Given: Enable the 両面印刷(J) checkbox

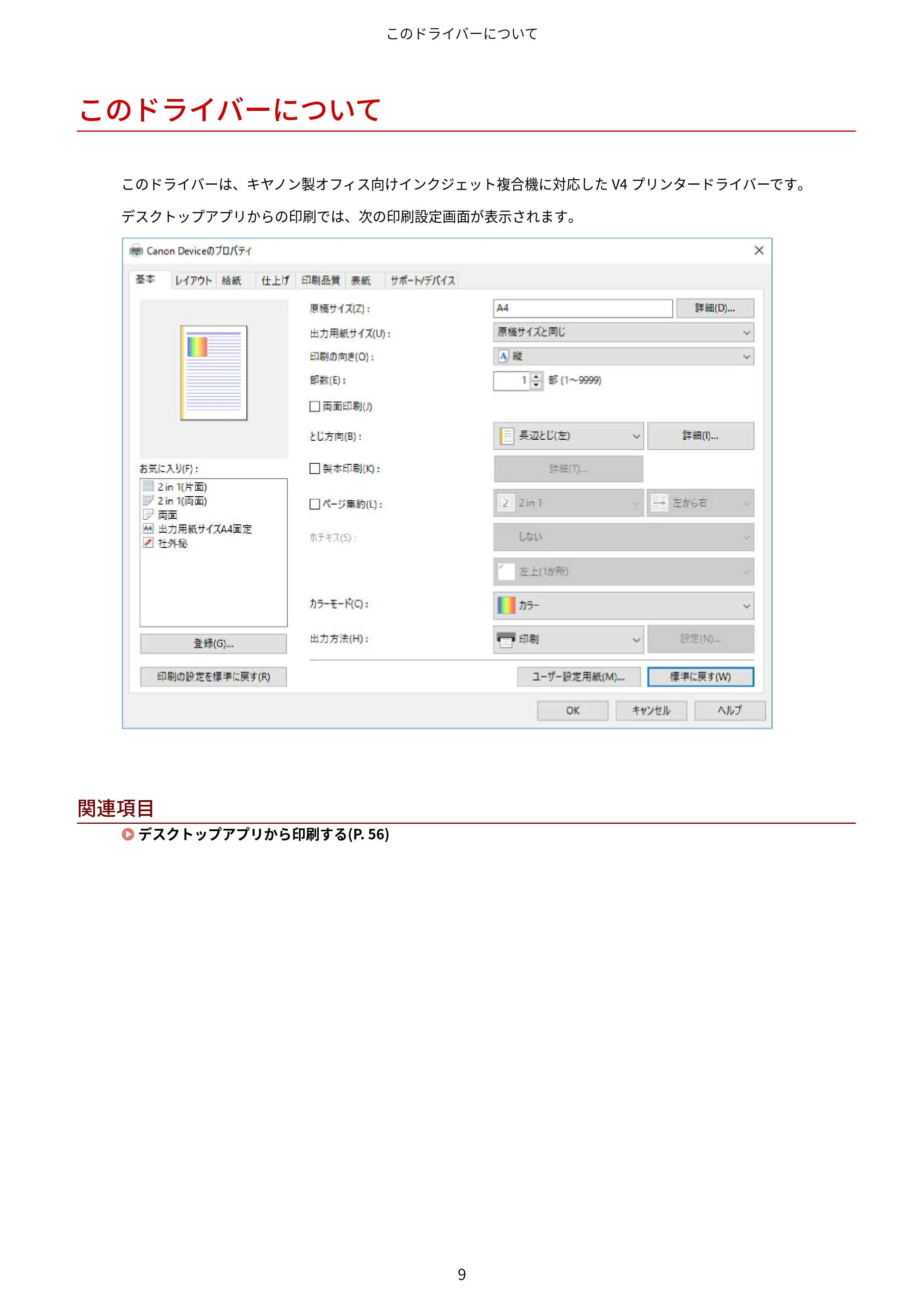Looking at the screenshot, I should (315, 407).
